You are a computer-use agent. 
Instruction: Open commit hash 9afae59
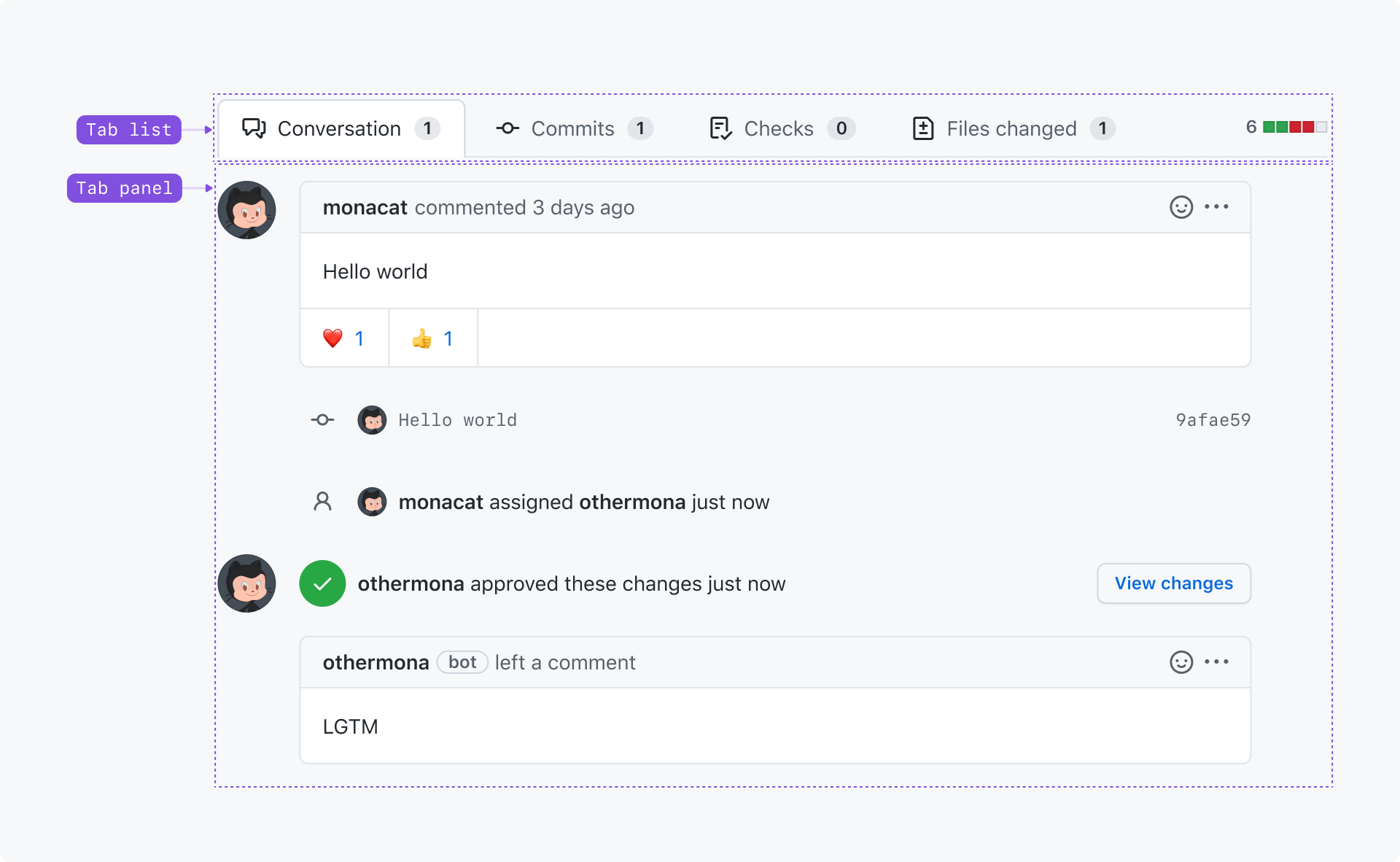(x=1213, y=420)
